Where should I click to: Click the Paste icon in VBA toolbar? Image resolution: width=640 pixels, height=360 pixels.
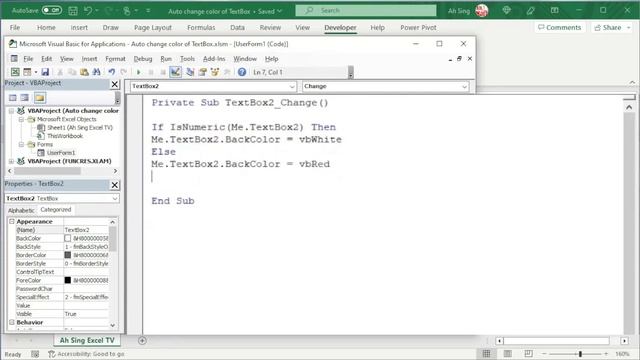84,72
